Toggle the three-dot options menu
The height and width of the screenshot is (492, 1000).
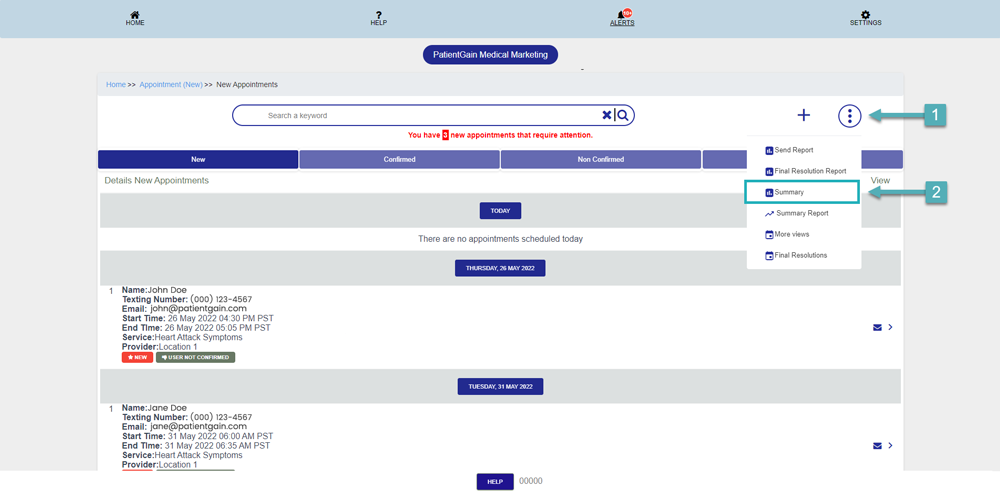849,116
